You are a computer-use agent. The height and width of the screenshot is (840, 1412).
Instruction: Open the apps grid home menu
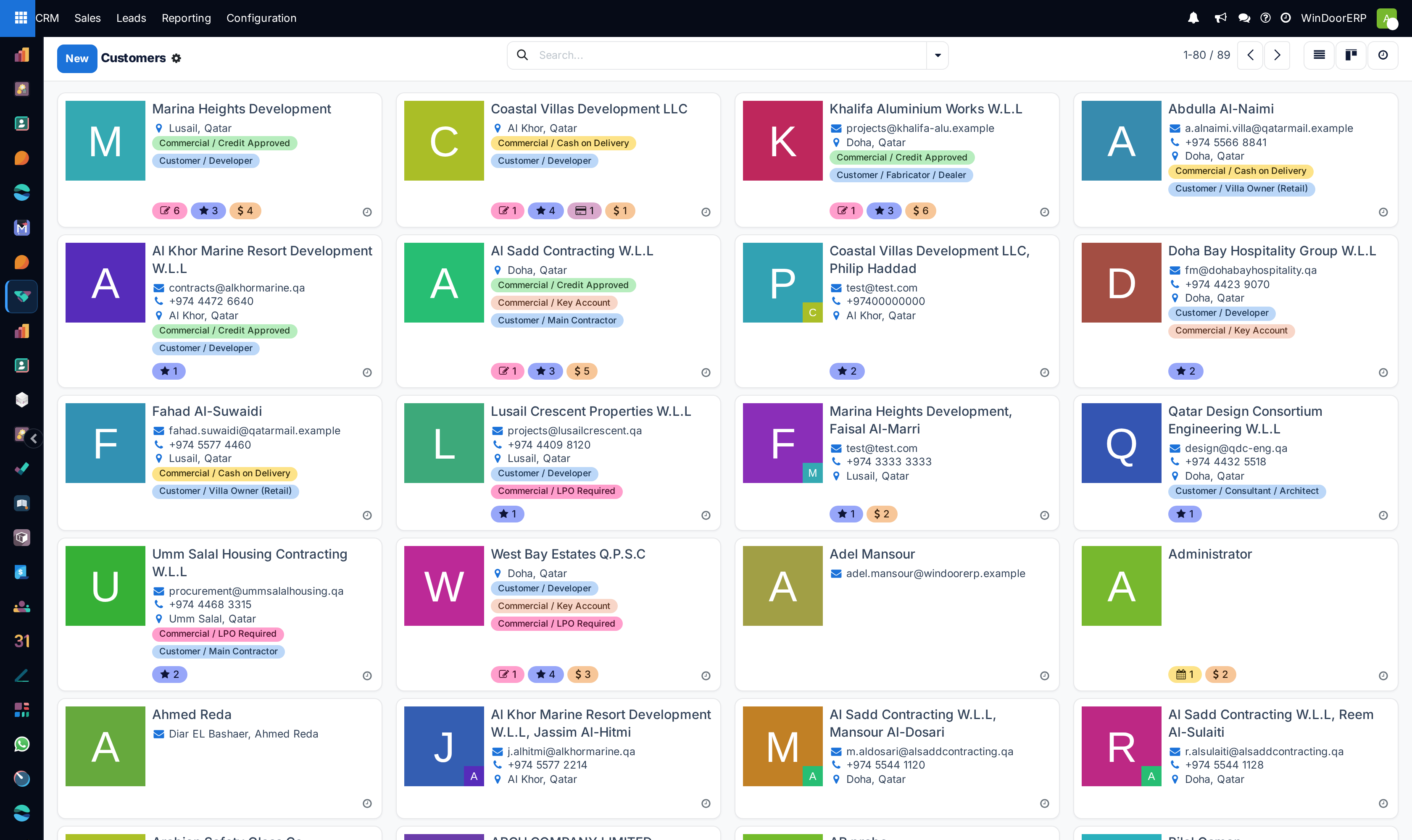(21, 18)
